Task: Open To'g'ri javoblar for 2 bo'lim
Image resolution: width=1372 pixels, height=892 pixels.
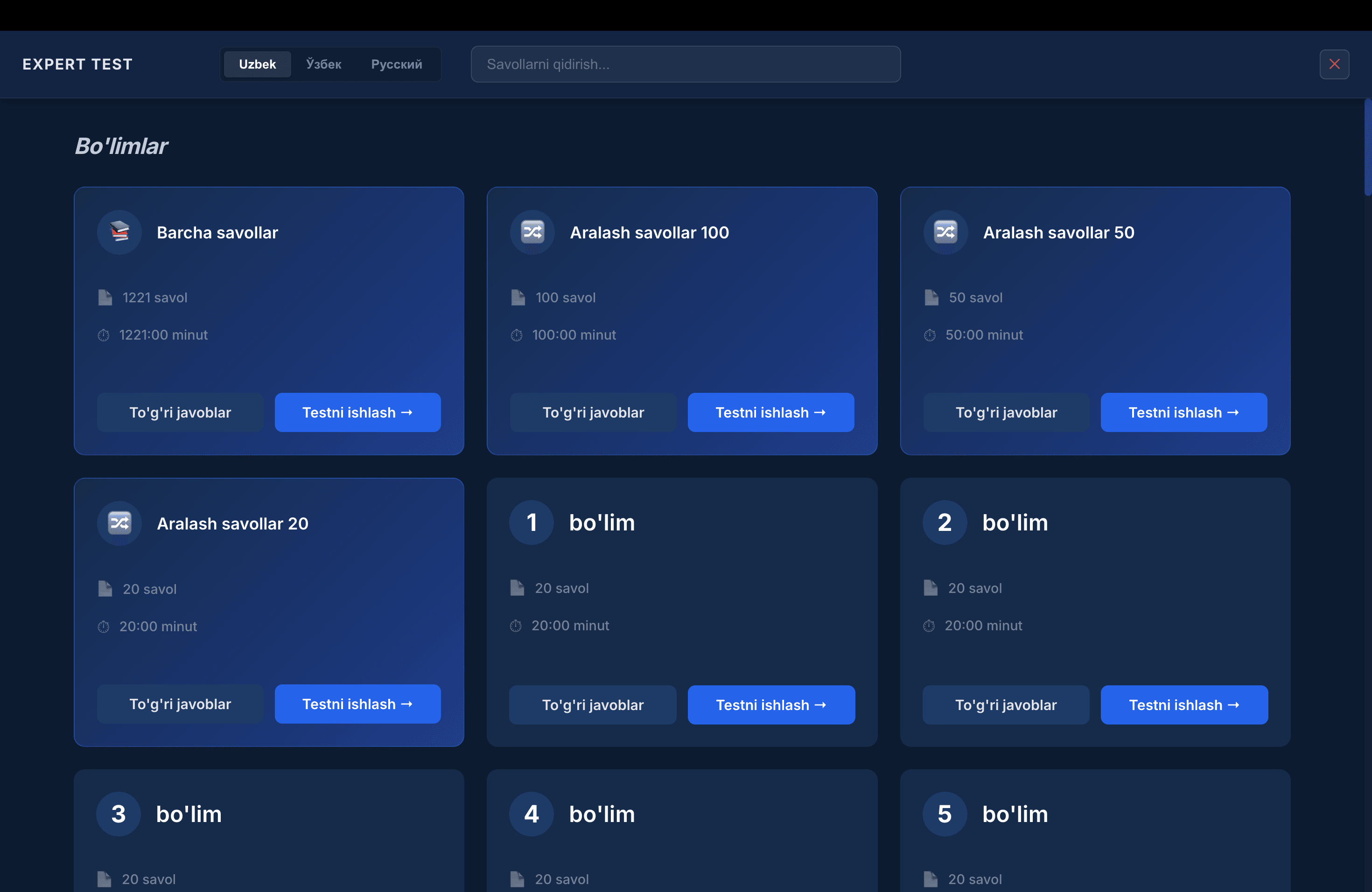Action: 1006,705
